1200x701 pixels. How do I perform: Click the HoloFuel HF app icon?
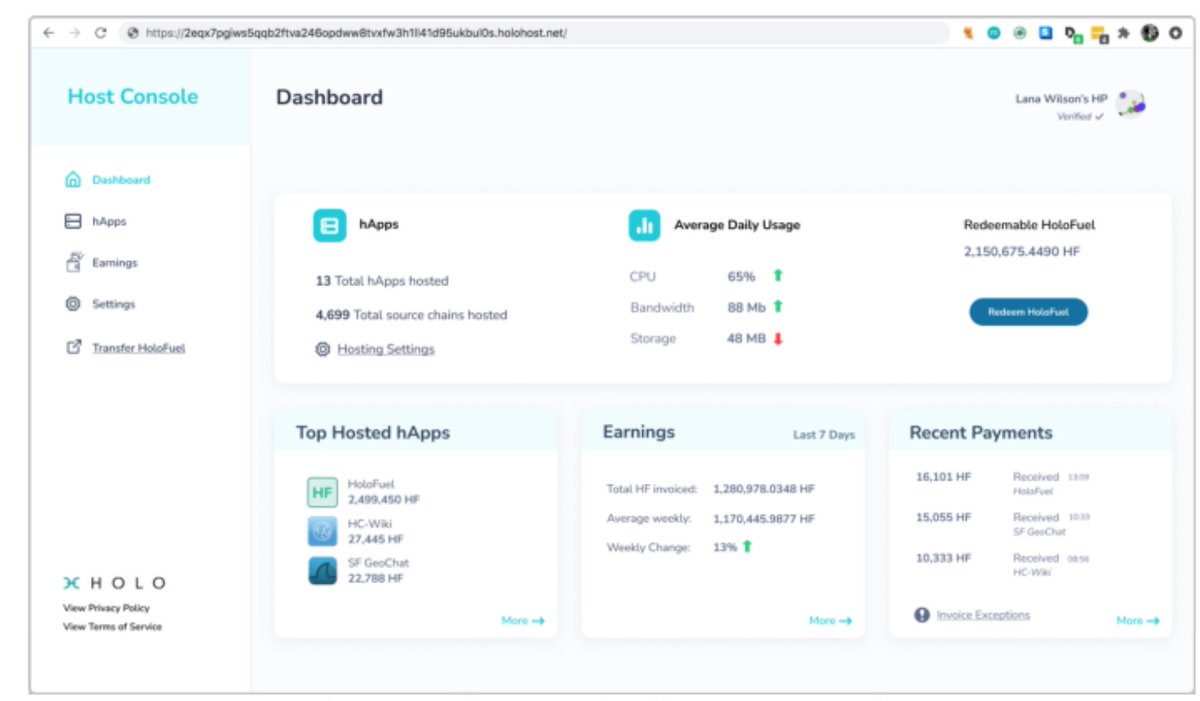(322, 492)
